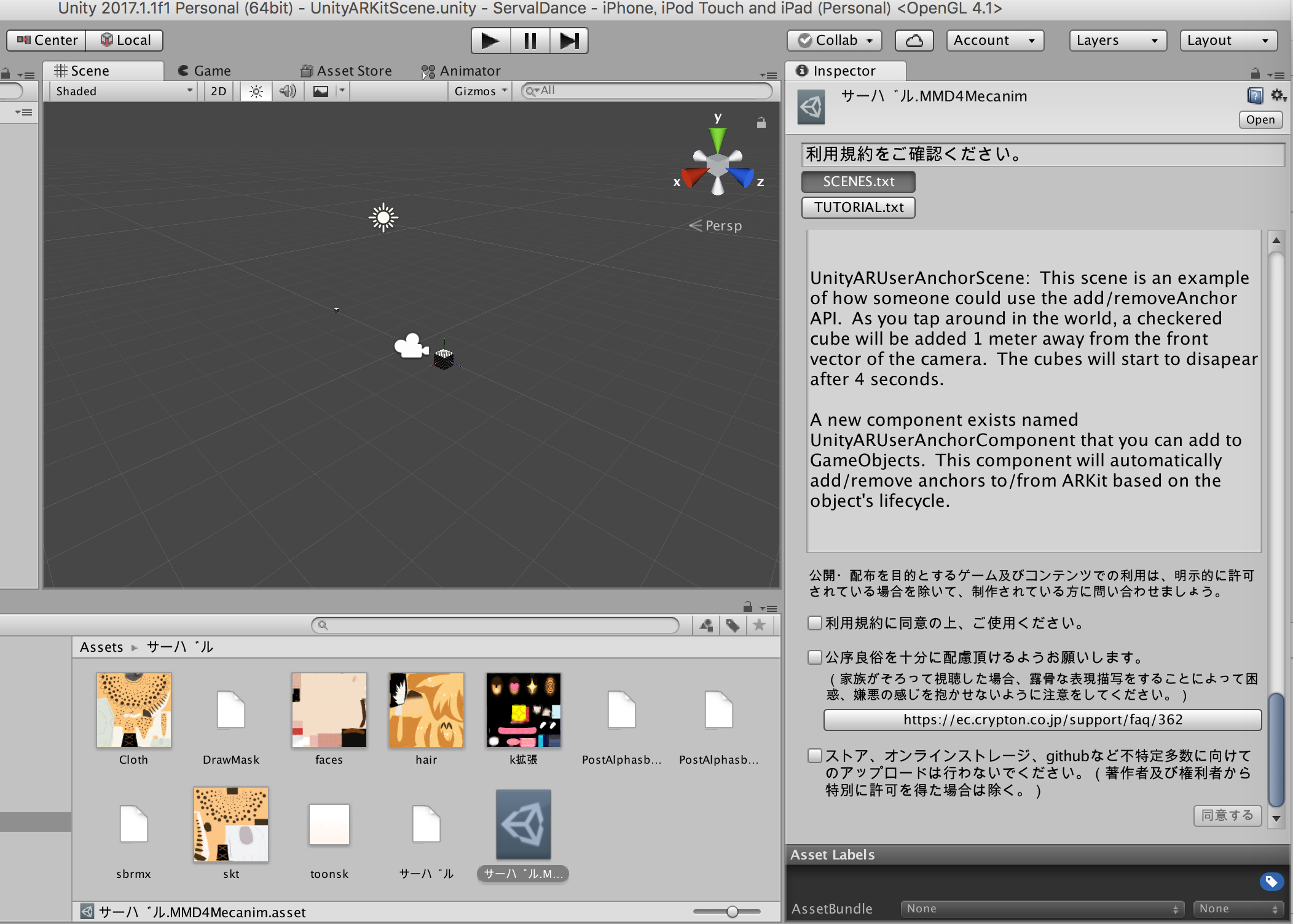This screenshot has height=924, width=1293.
Task: Open the AssetBundle variant dropdown
Action: (x=1238, y=909)
